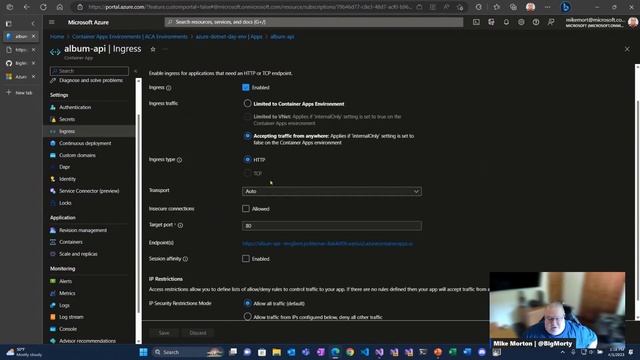This screenshot has width=640, height=360.
Task: Focus the search resources, services, and docs box
Action: pyautogui.click(x=313, y=22)
